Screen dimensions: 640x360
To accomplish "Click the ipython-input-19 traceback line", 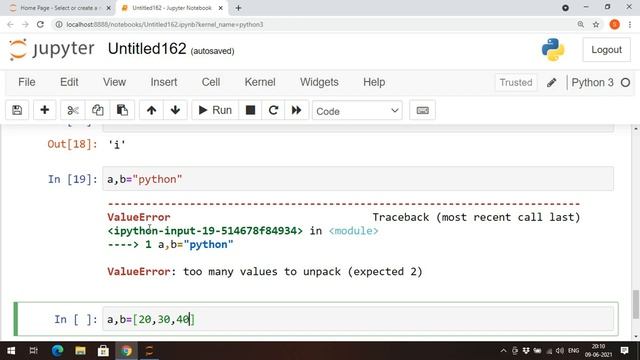I will pyautogui.click(x=243, y=231).
